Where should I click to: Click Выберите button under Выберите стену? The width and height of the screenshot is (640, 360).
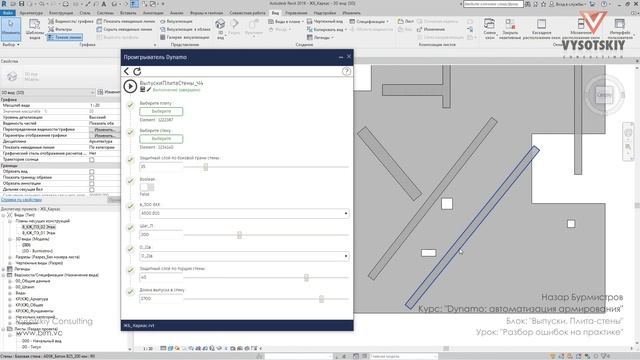161,139
